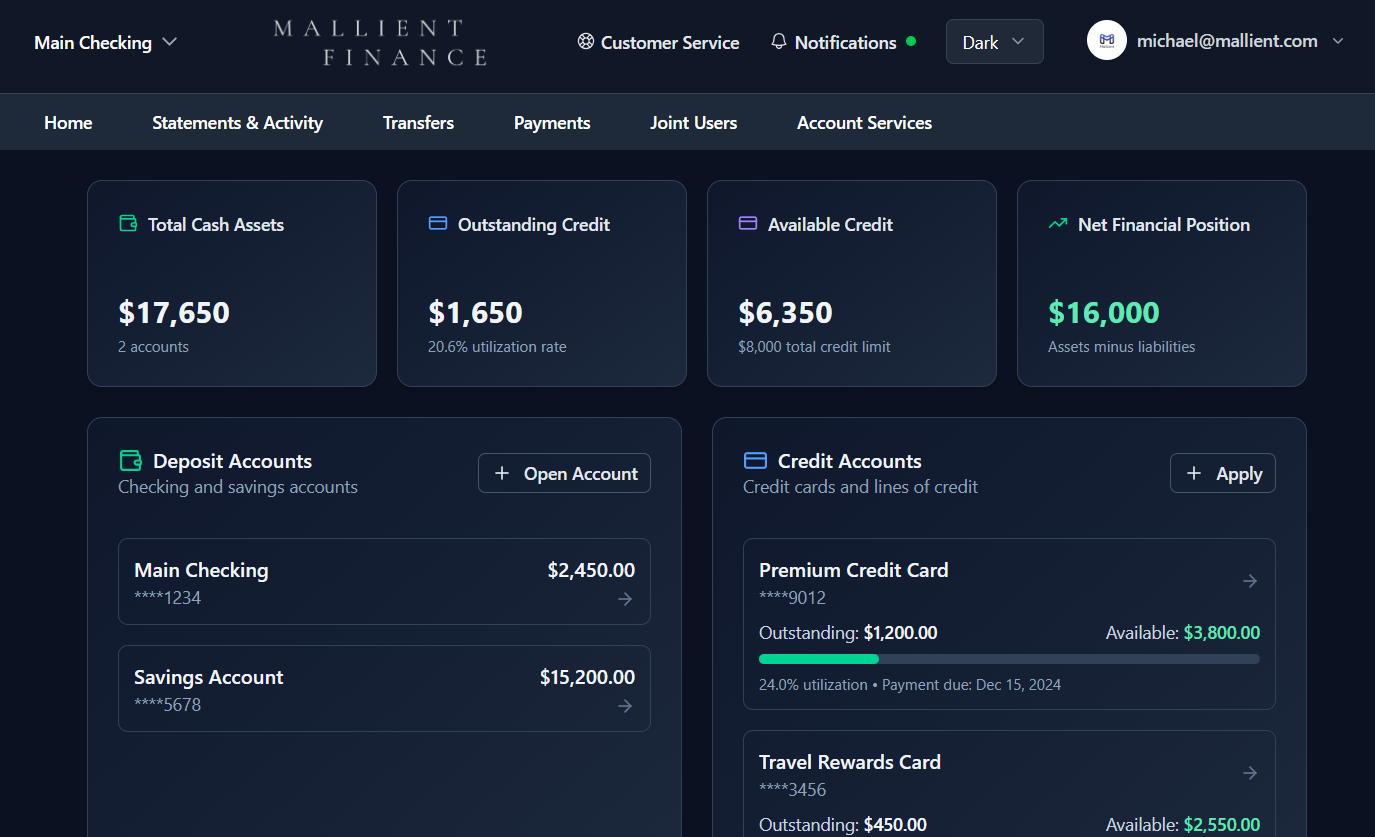Open the arrow on Travel Rewards Card
The image size is (1375, 837).
(1250, 773)
